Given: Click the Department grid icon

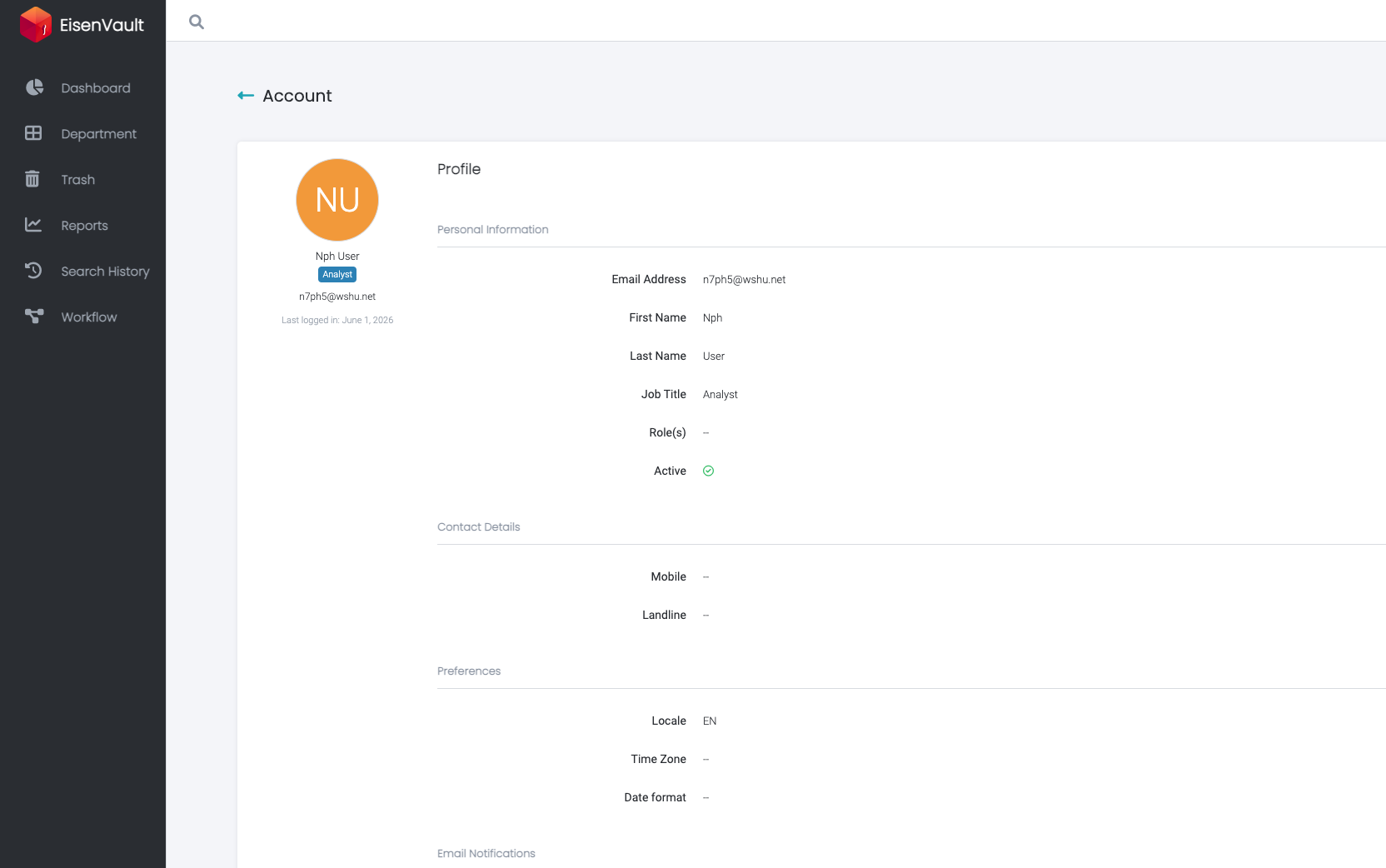Looking at the screenshot, I should click(x=33, y=133).
